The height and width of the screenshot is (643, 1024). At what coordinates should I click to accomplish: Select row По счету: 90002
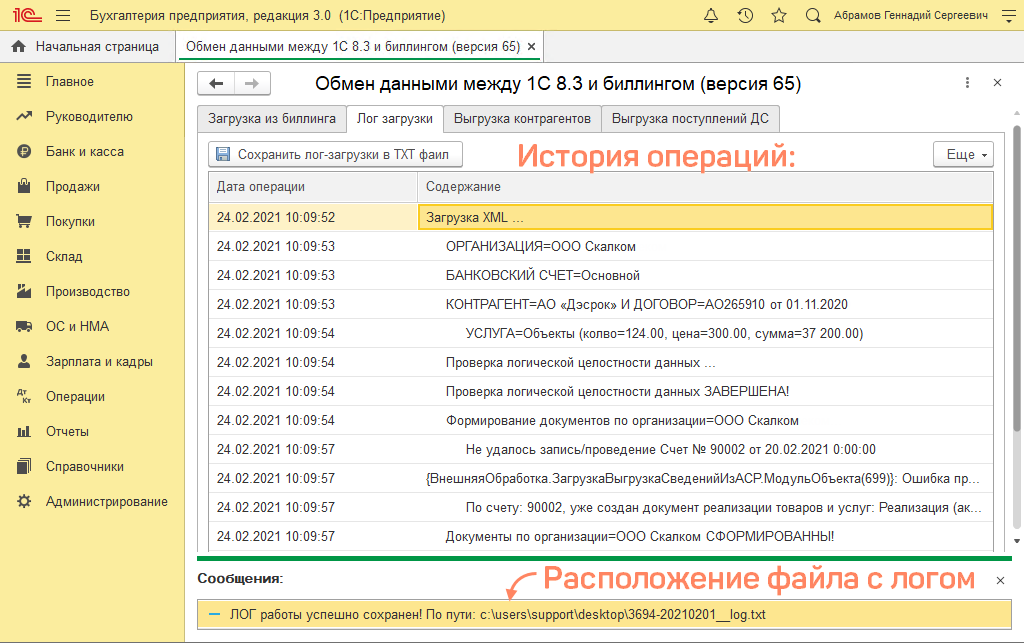(601, 507)
